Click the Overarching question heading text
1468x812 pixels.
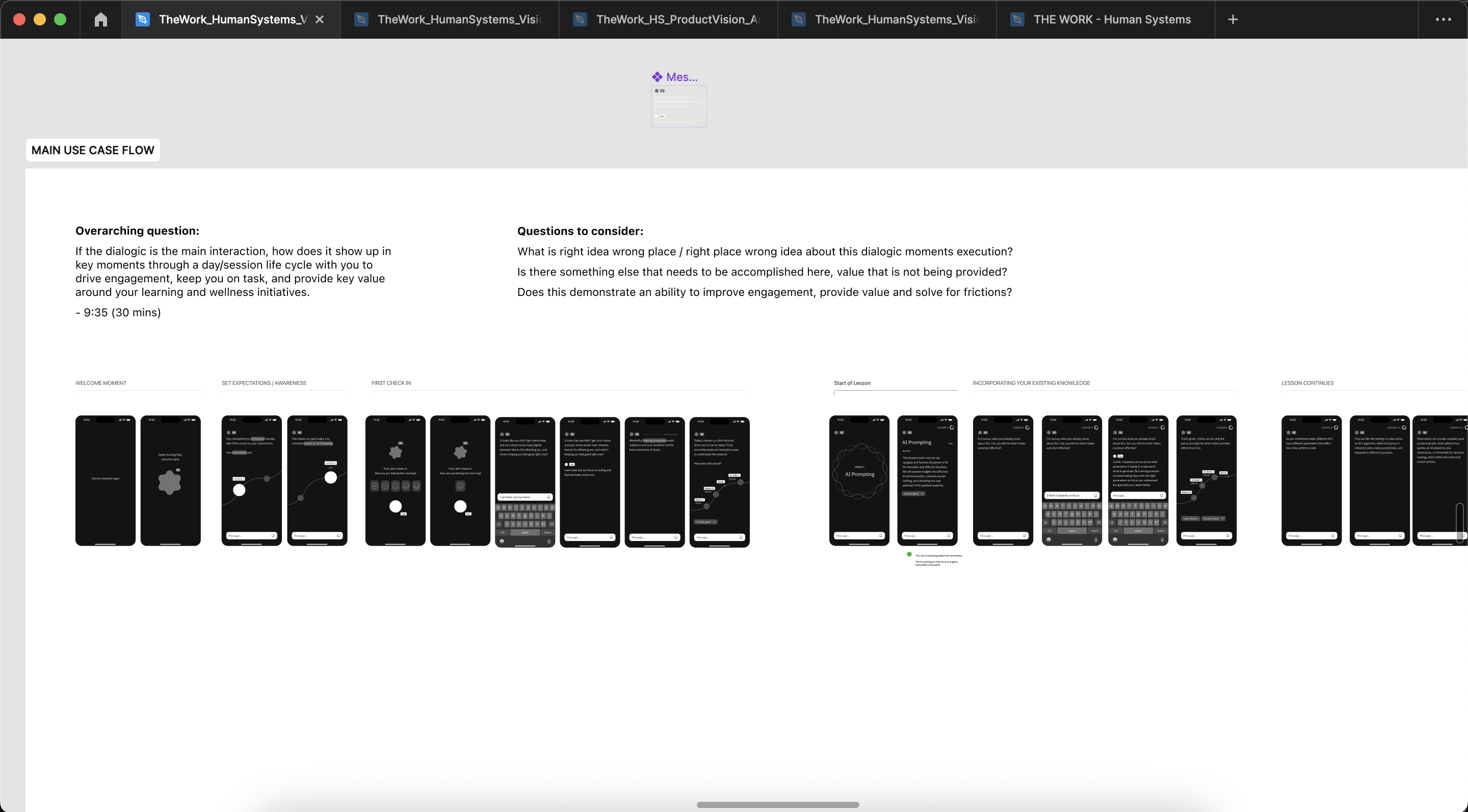(x=137, y=231)
